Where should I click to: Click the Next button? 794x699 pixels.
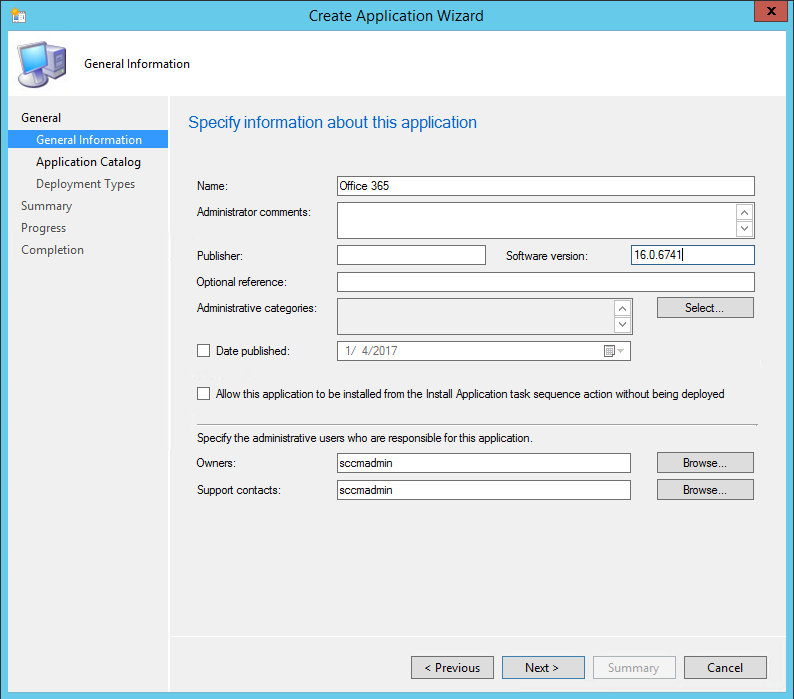542,668
